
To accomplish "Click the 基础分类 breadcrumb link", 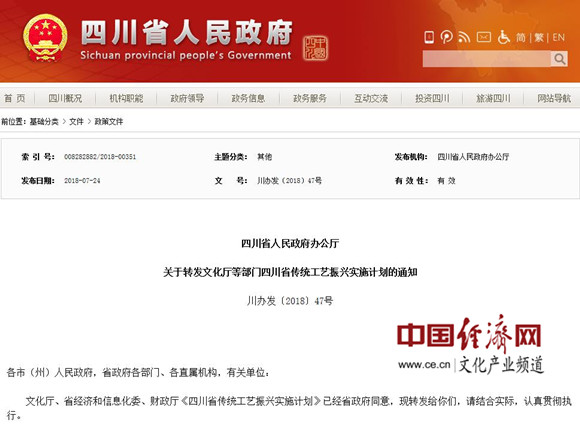I will coord(44,121).
